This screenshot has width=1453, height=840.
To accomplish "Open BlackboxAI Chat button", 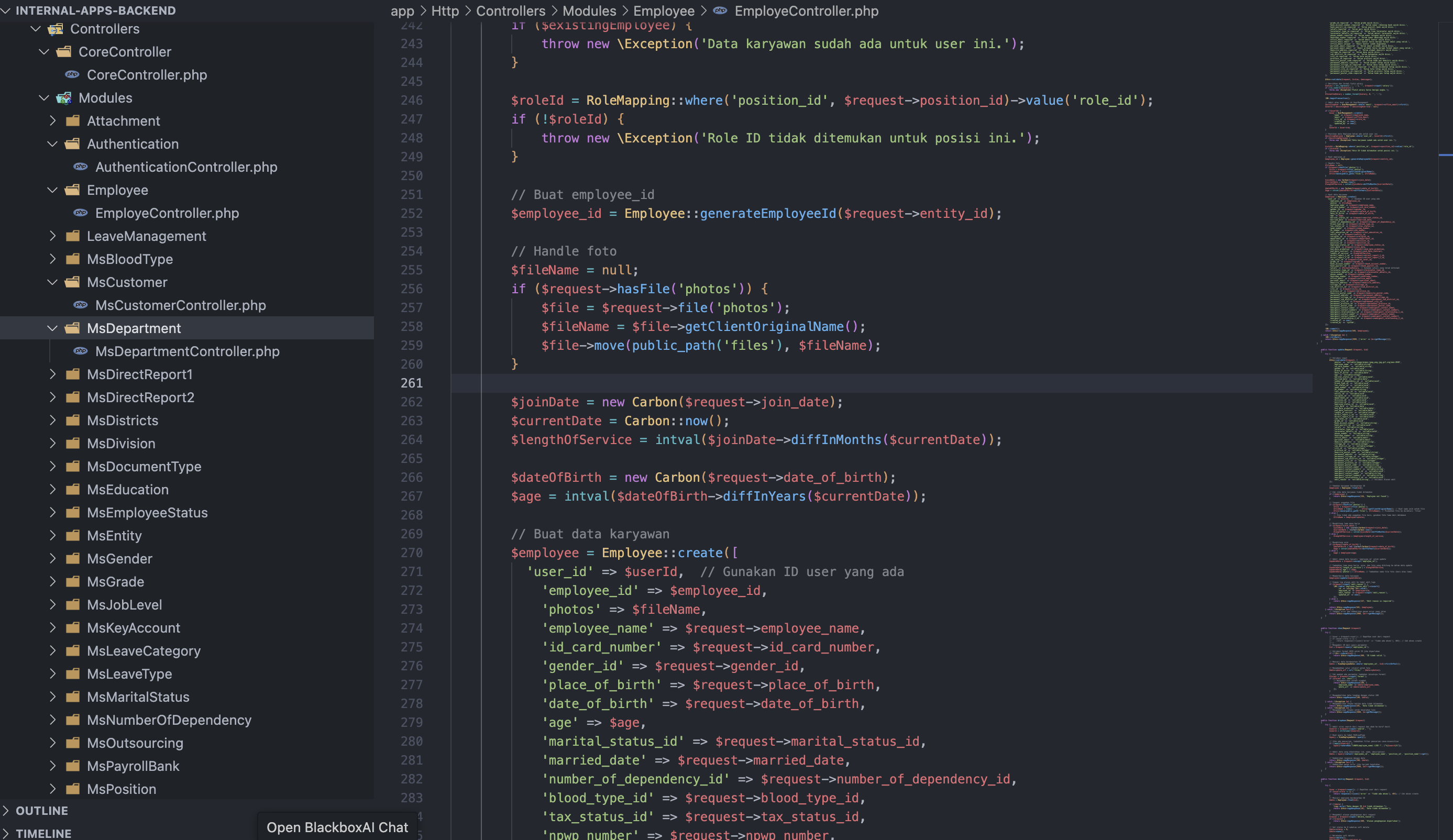I will click(x=337, y=827).
